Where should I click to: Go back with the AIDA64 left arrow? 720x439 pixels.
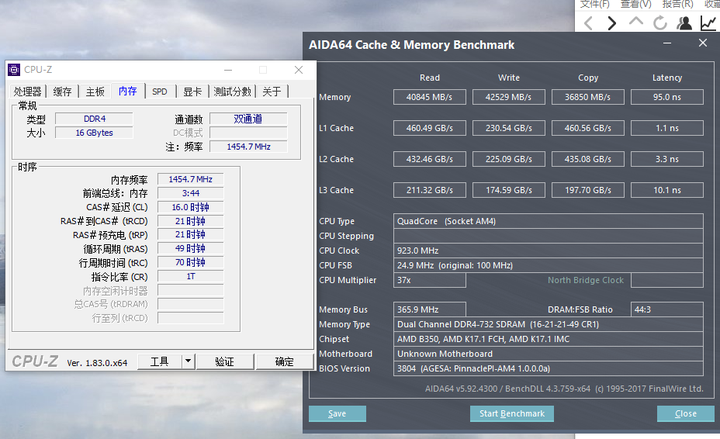click(x=589, y=23)
